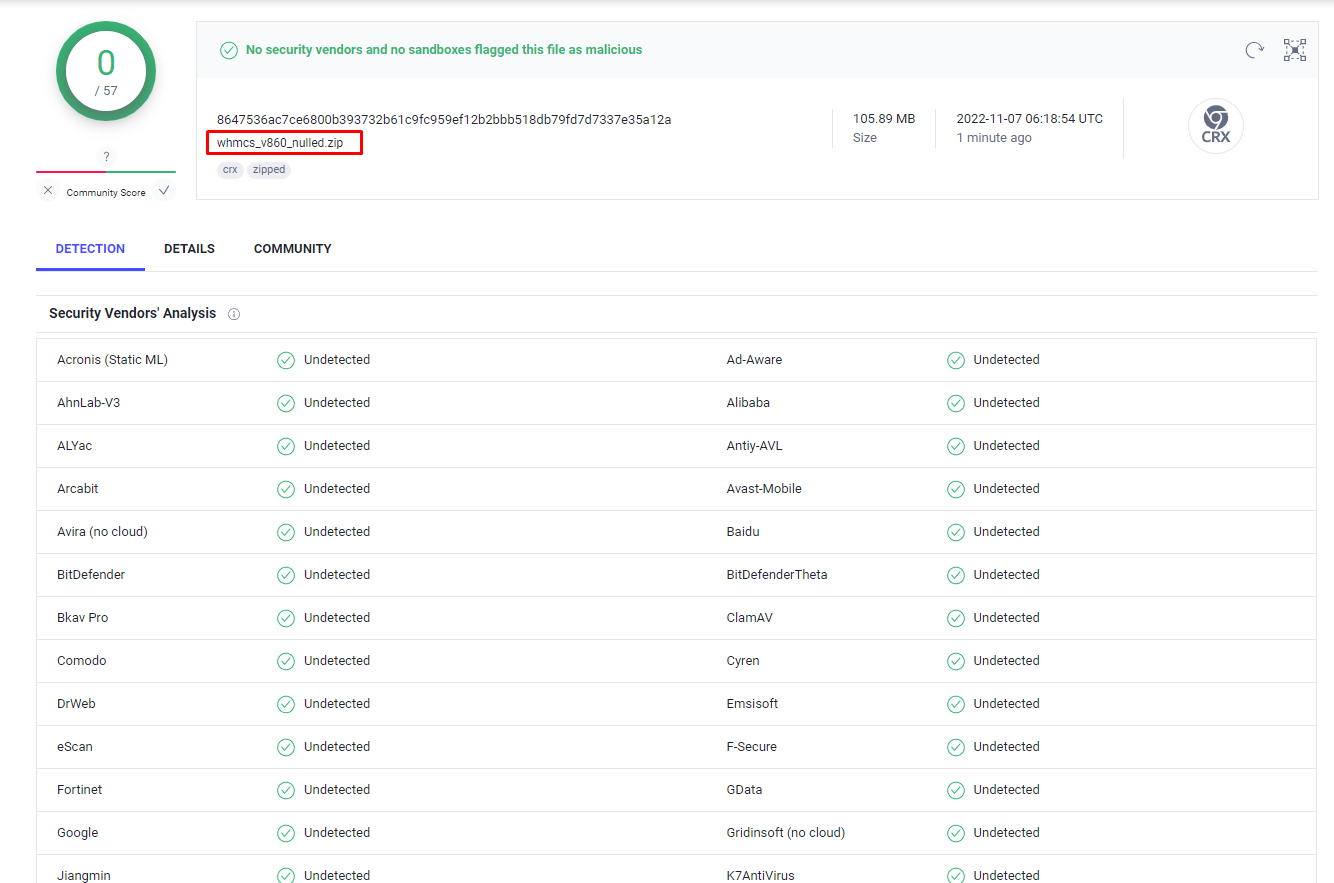Click the Baidu vendor name
Screen dimensions: 1334x883
743,532
